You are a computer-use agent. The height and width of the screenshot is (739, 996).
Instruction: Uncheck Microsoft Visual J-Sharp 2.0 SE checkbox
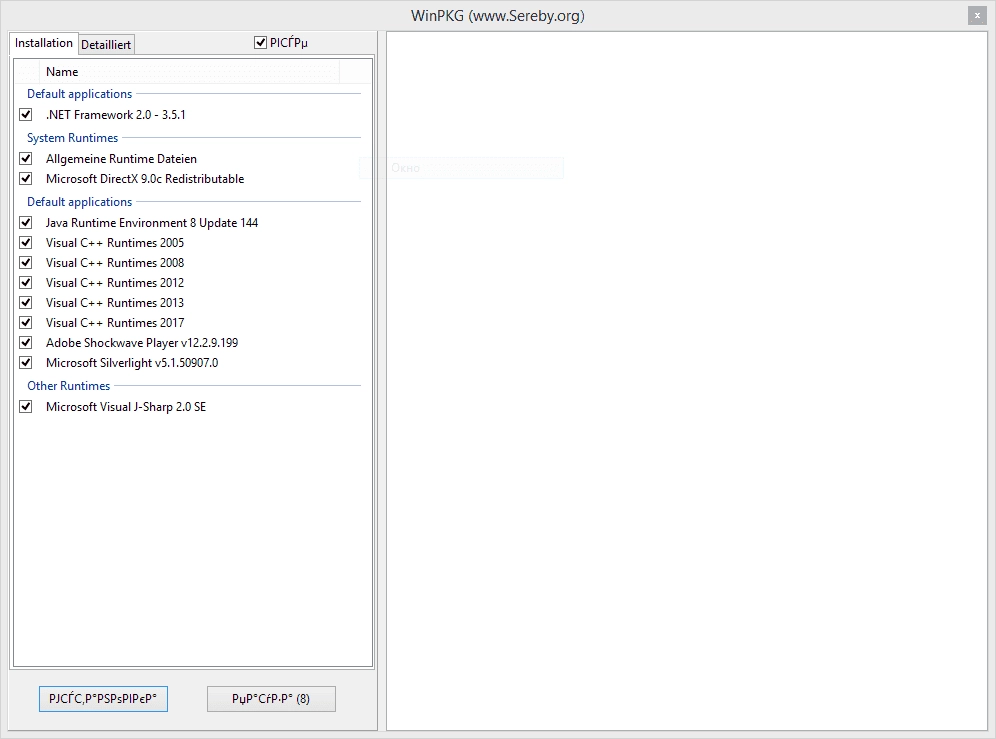(x=25, y=407)
